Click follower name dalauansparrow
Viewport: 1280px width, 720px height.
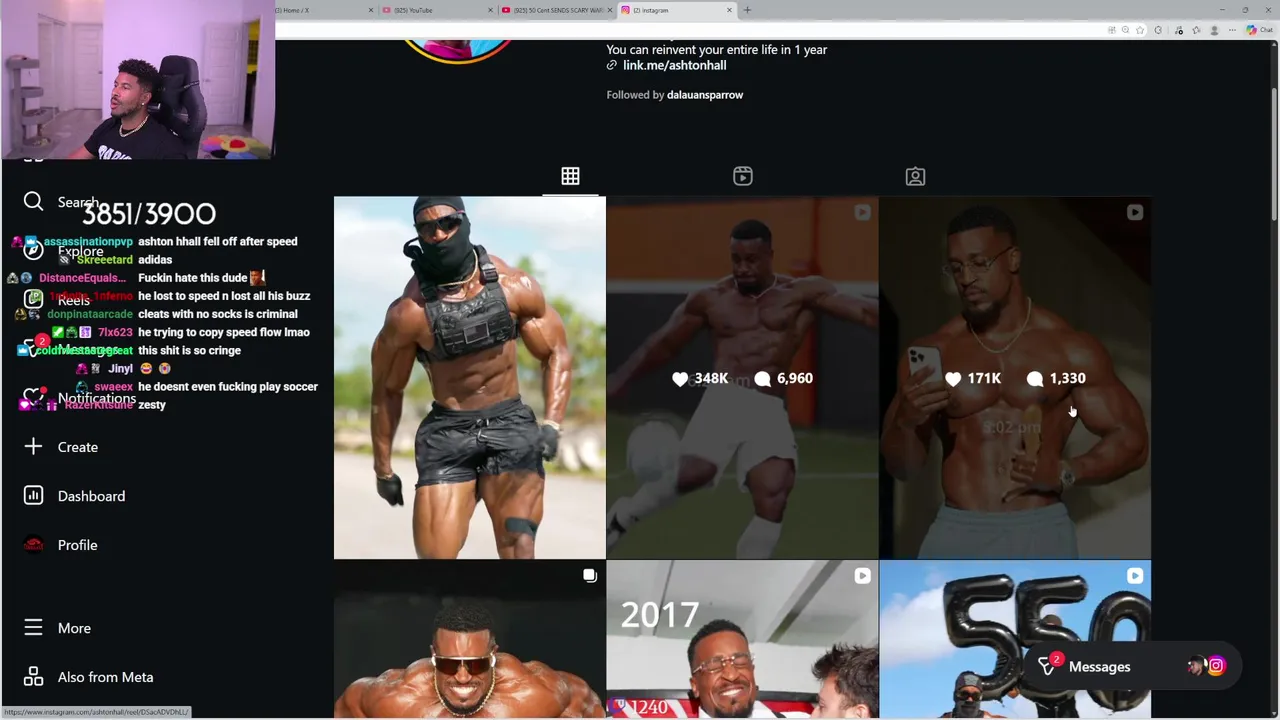[x=705, y=95]
